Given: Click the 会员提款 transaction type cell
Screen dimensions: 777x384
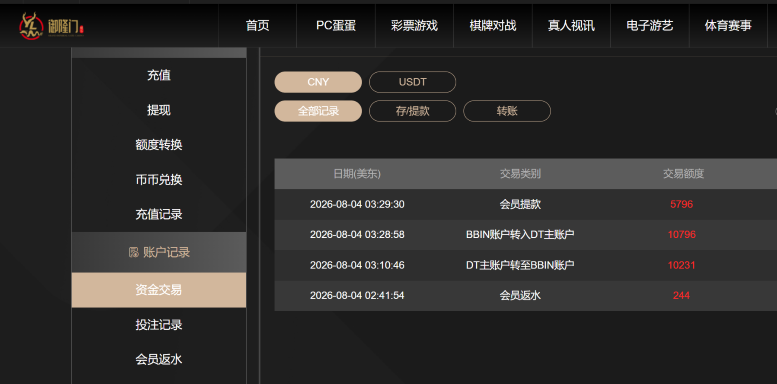Looking at the screenshot, I should tap(520, 204).
